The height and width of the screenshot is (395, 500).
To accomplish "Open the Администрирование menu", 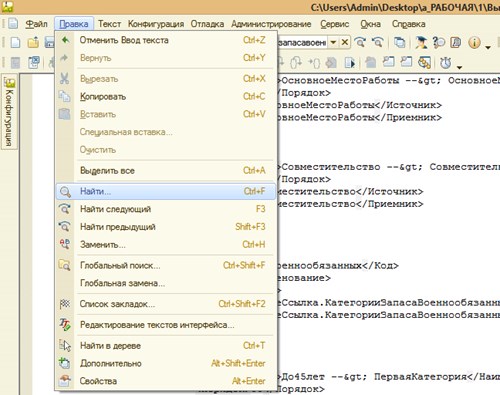I will [271, 24].
